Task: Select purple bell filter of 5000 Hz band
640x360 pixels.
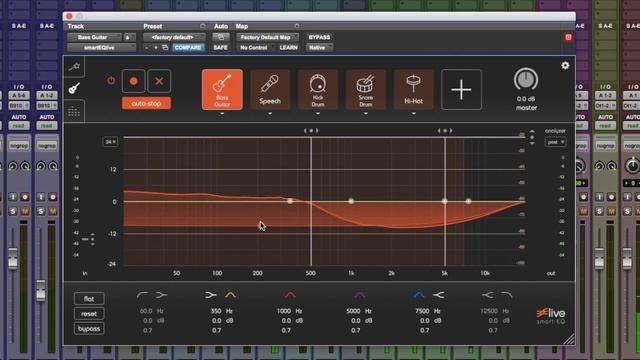Action: [359, 295]
